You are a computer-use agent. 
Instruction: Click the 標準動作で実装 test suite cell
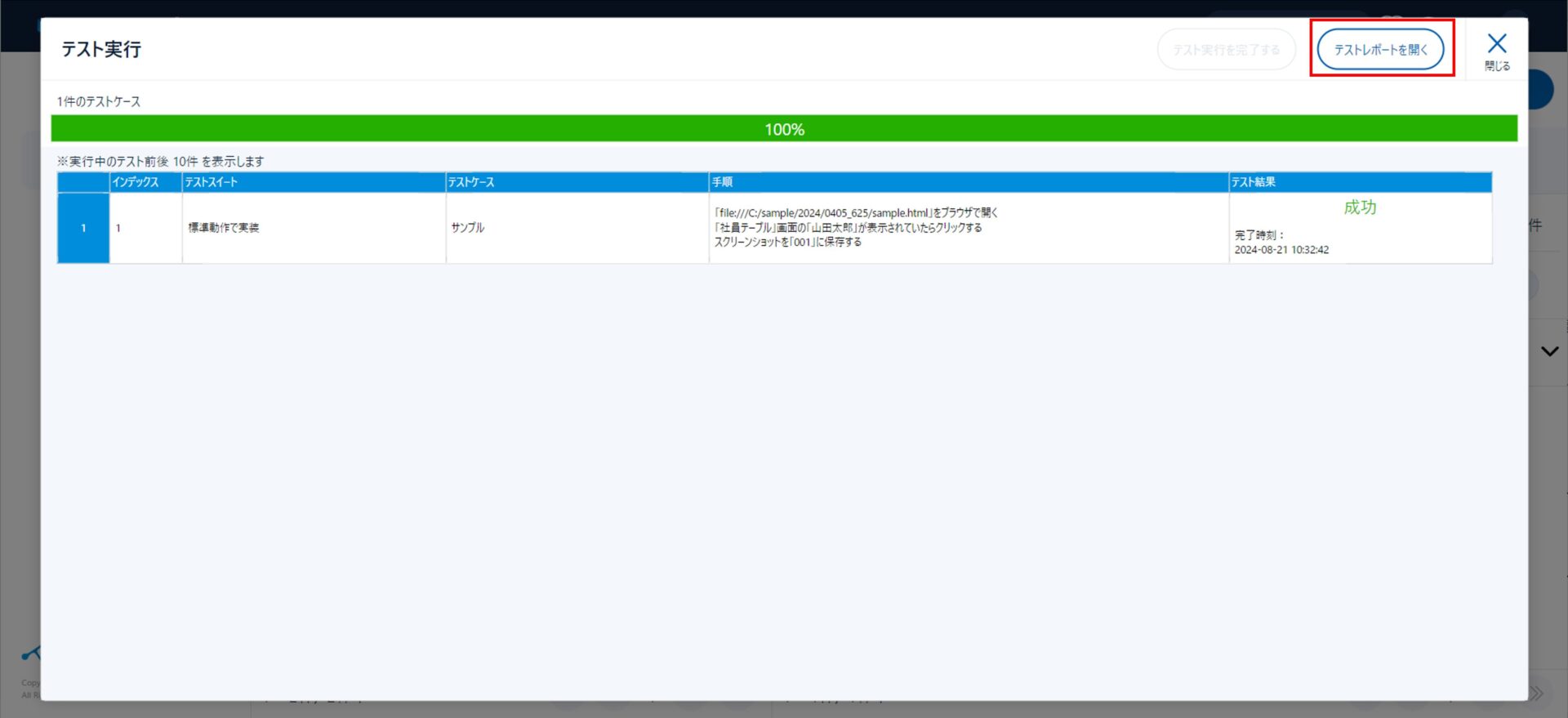coord(224,228)
